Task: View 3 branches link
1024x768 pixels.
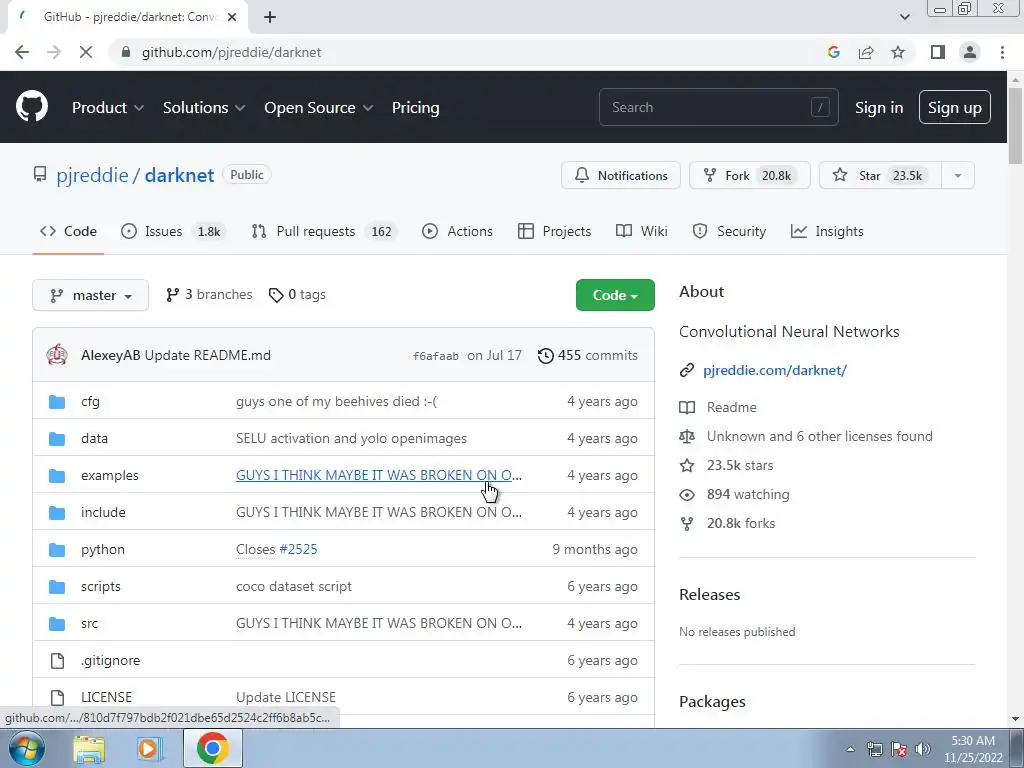Action: click(209, 295)
